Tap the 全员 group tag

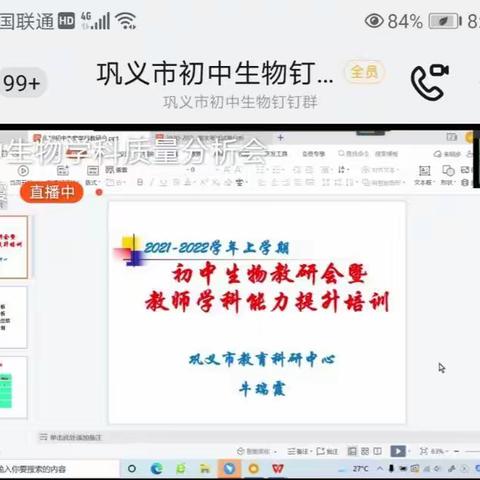coord(364,71)
